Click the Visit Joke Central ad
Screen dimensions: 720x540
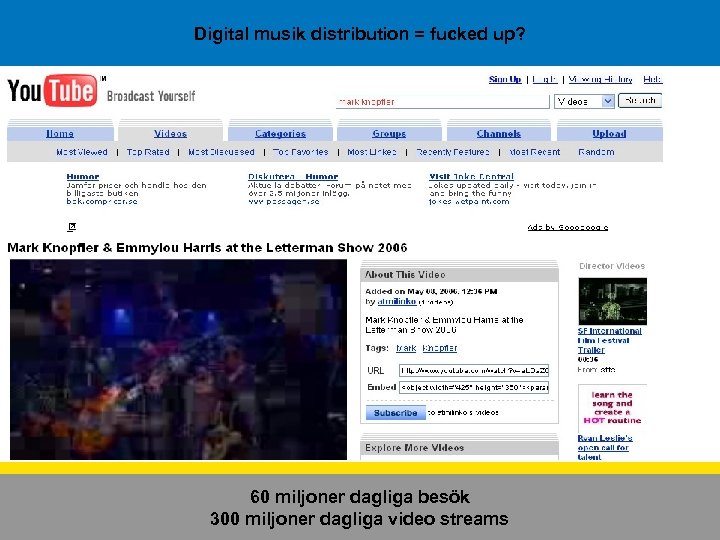click(x=471, y=176)
